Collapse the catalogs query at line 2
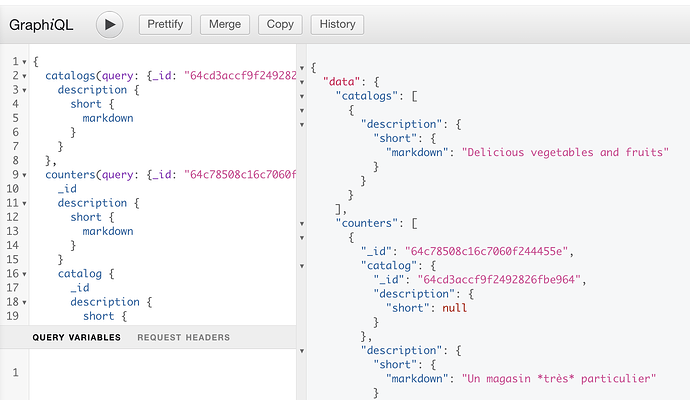 [x=22, y=76]
